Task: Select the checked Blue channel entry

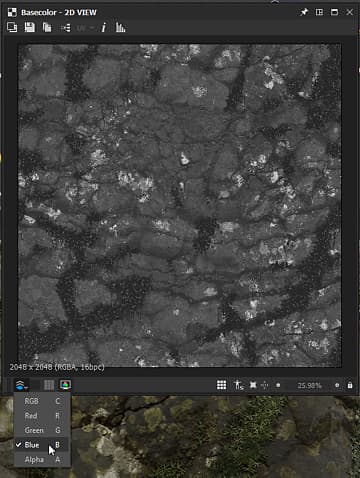Action: 42,445
